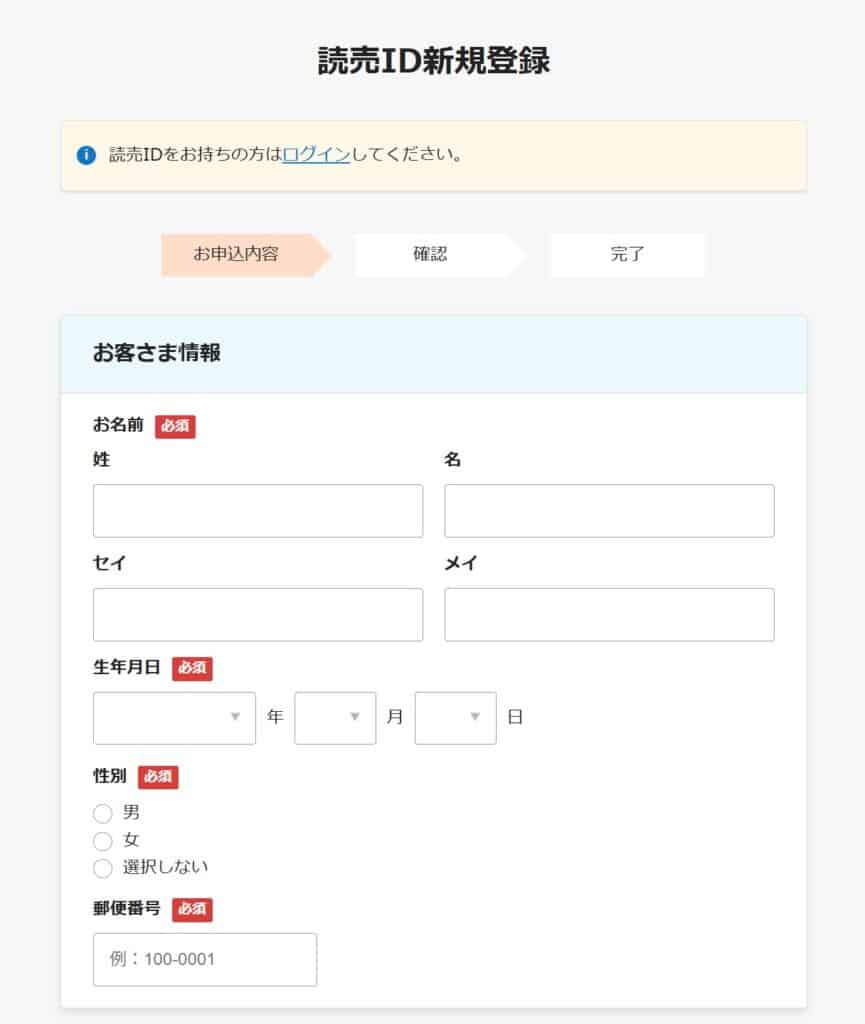This screenshot has width=865, height=1024.
Task: Focus the 郵便番号 postal code field
Action: tap(205, 959)
